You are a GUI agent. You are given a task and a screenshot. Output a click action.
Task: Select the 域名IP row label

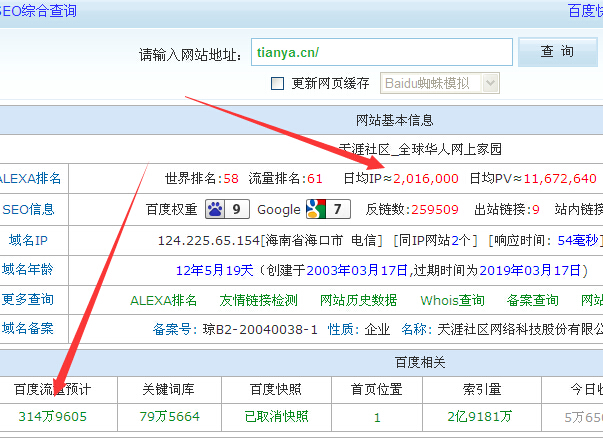[30, 239]
